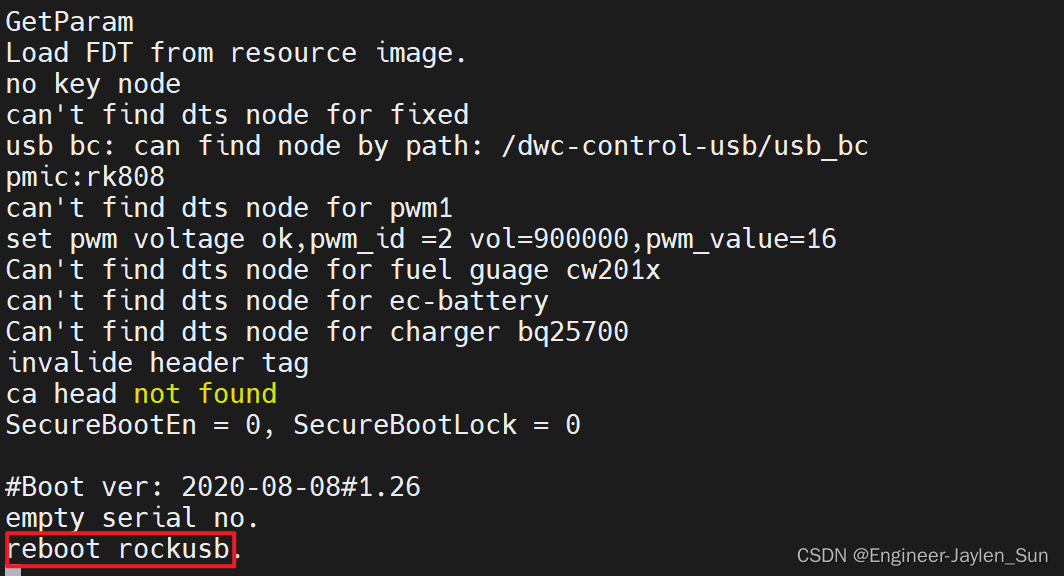Click the '#Boot ver: 2020-08-08#1.26' line

point(213,487)
